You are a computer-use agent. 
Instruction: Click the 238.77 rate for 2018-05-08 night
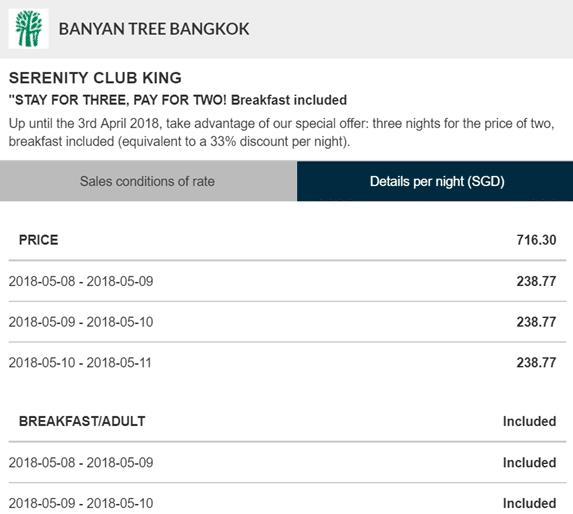(536, 281)
